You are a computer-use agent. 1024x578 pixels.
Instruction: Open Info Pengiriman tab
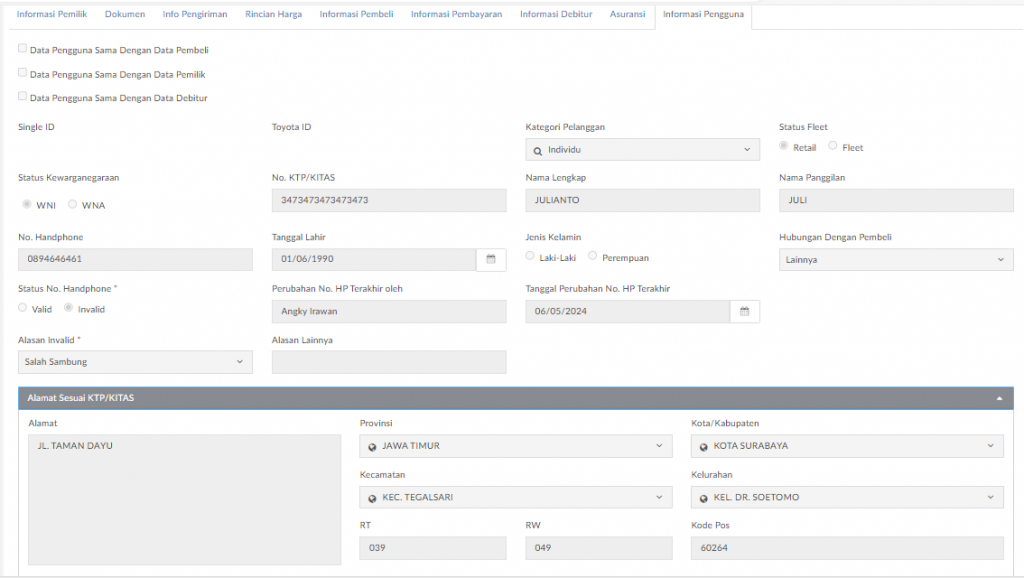coord(195,14)
